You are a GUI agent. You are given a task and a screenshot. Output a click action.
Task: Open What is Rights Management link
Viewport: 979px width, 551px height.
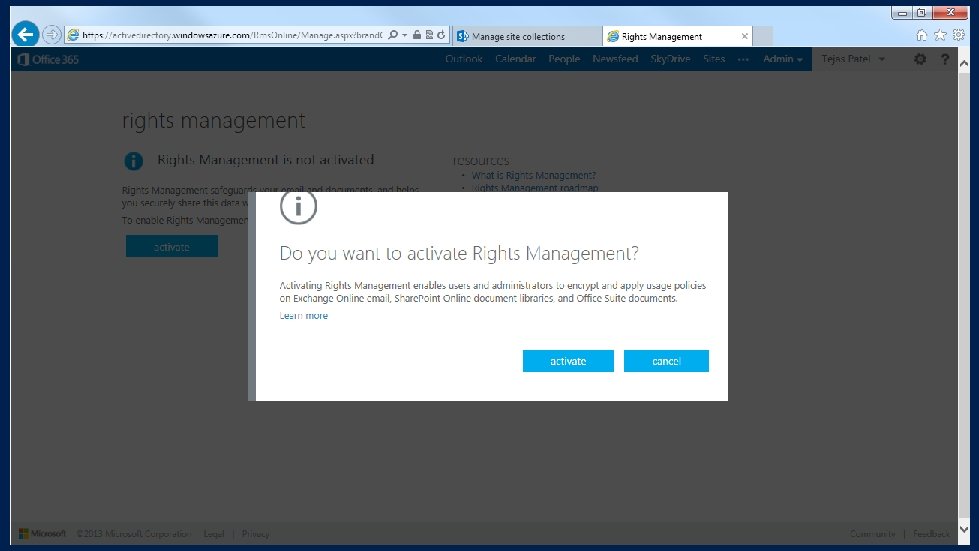(x=534, y=175)
